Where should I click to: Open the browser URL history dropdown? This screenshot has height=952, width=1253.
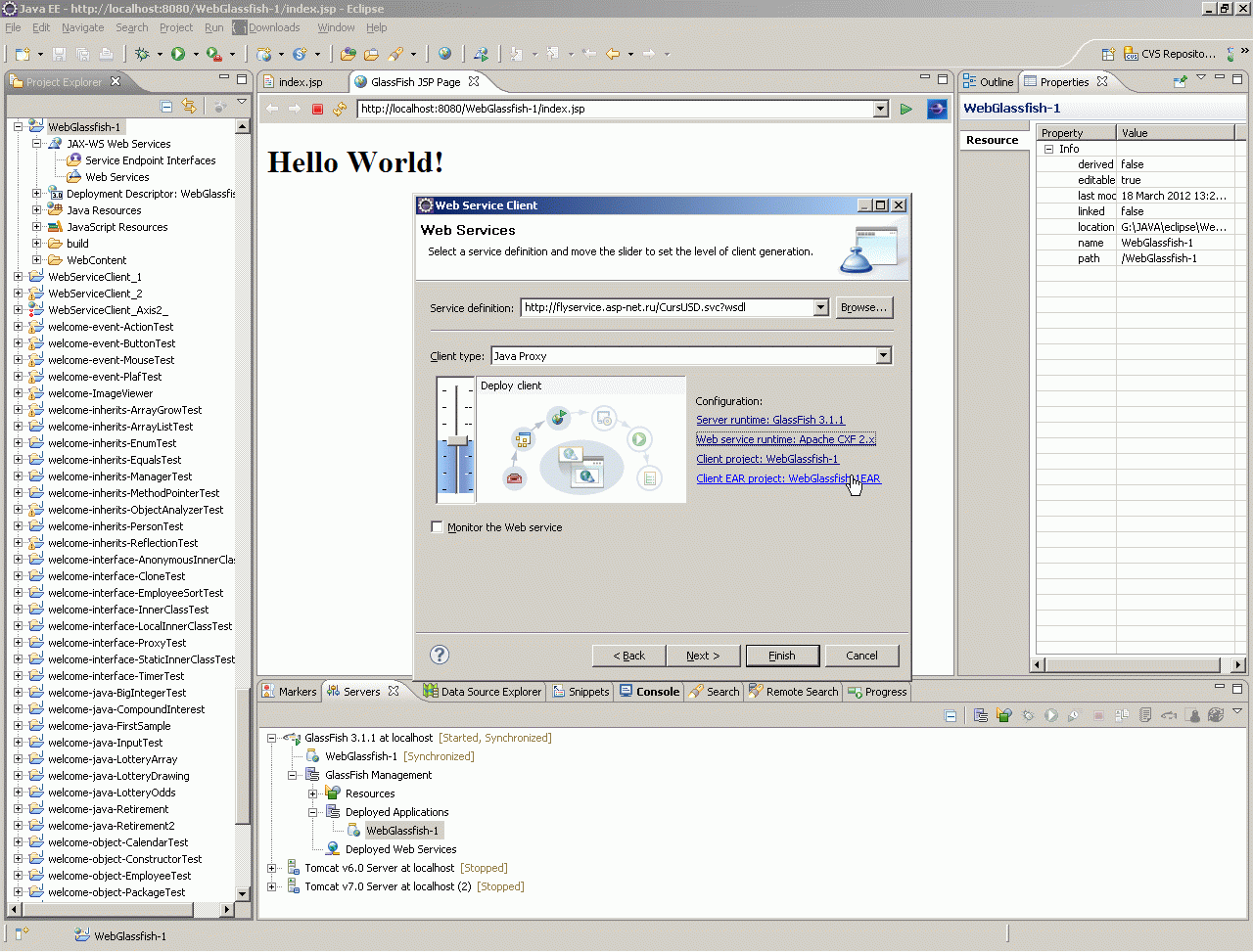click(x=881, y=110)
